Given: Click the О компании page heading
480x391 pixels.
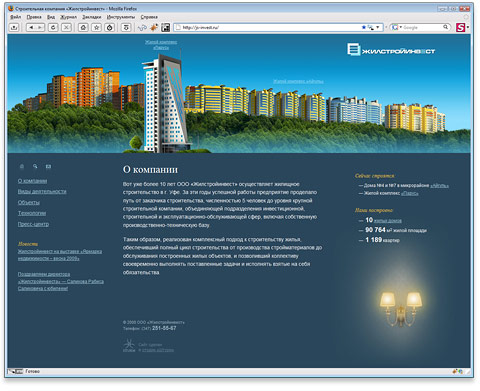Looking at the screenshot, I should pyautogui.click(x=150, y=169).
